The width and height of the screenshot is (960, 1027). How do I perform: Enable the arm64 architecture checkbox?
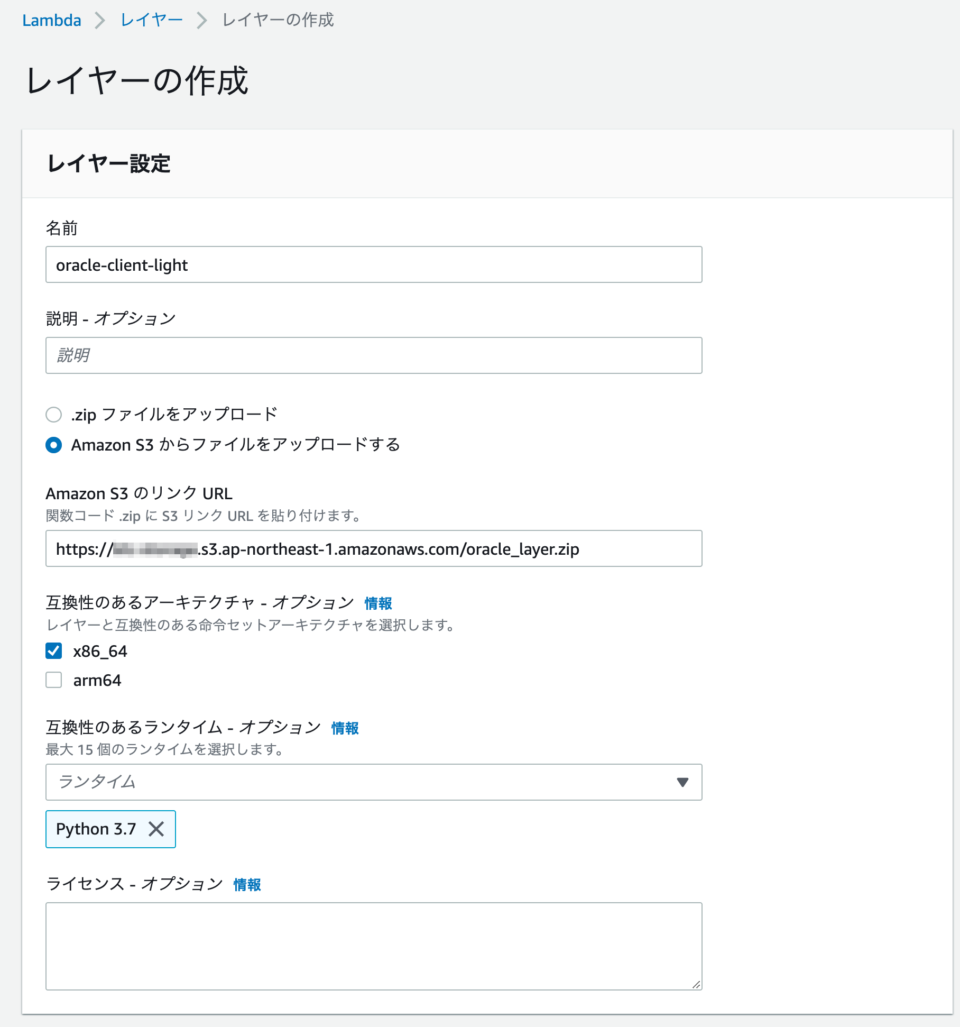53,680
